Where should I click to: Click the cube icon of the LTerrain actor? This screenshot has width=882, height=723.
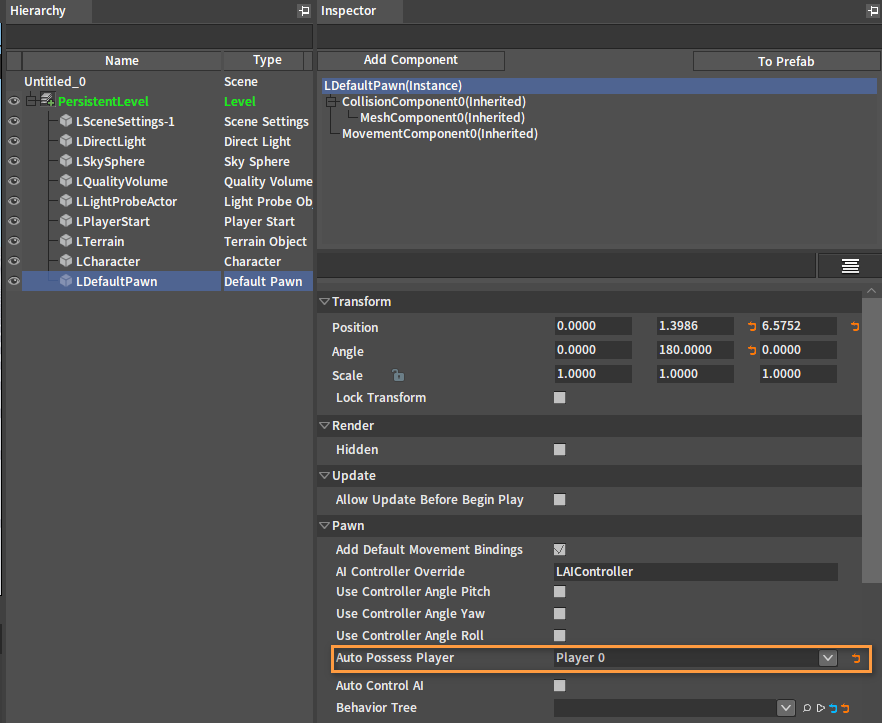(x=66, y=241)
